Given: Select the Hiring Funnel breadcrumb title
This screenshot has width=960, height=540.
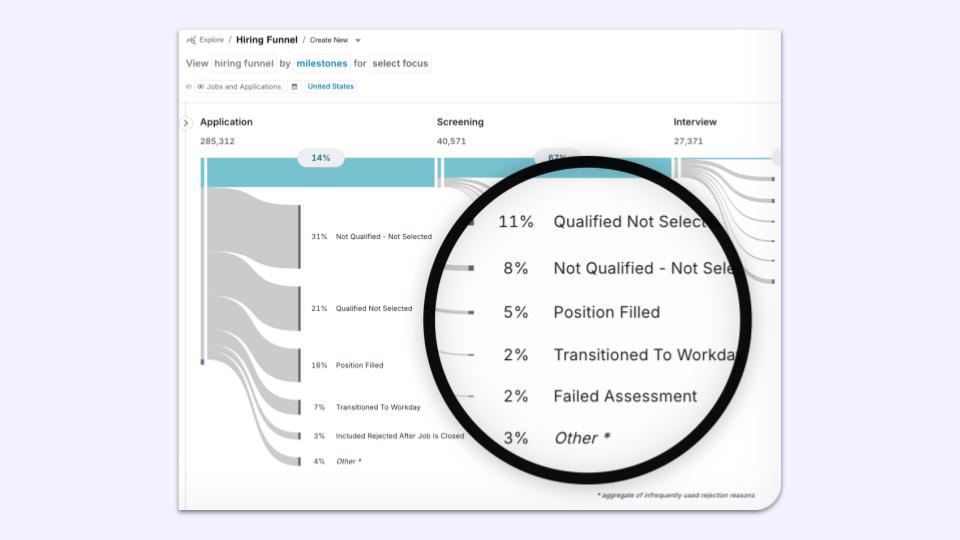Looking at the screenshot, I should 266,40.
